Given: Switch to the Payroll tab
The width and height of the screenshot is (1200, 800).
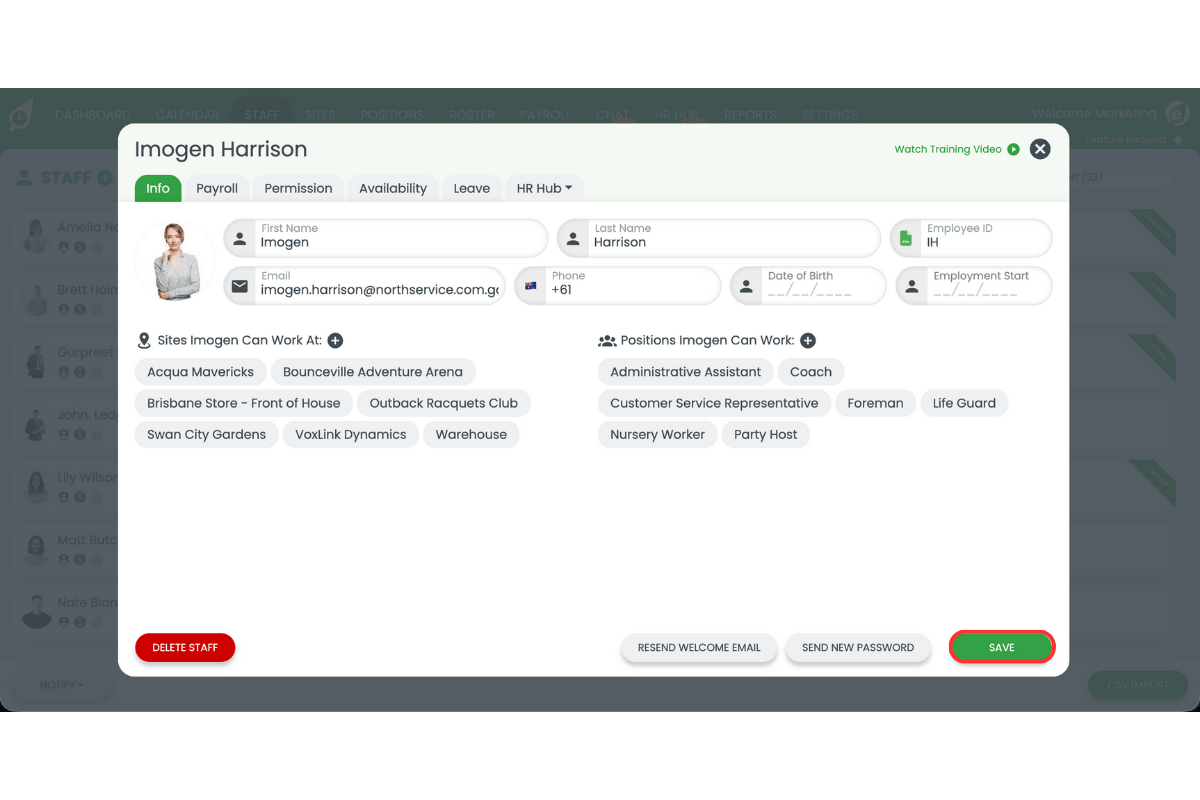Looking at the screenshot, I should point(216,188).
